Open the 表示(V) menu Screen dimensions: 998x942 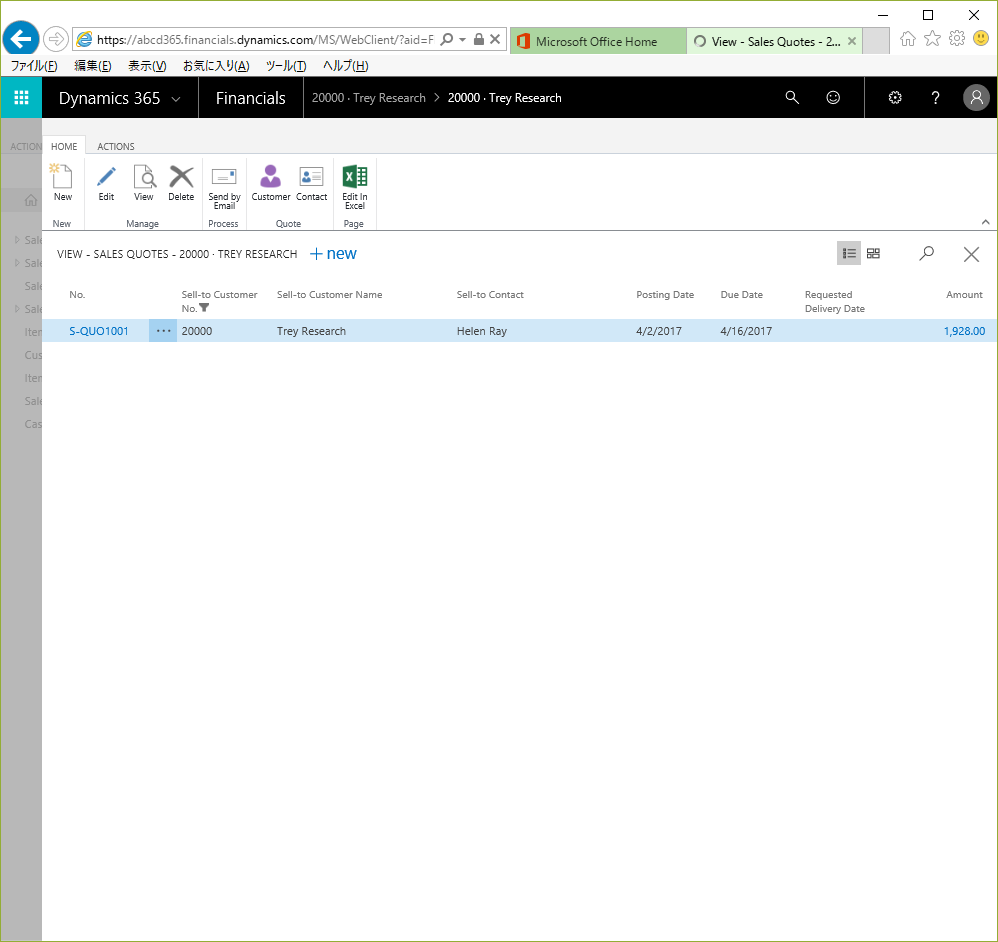147,66
